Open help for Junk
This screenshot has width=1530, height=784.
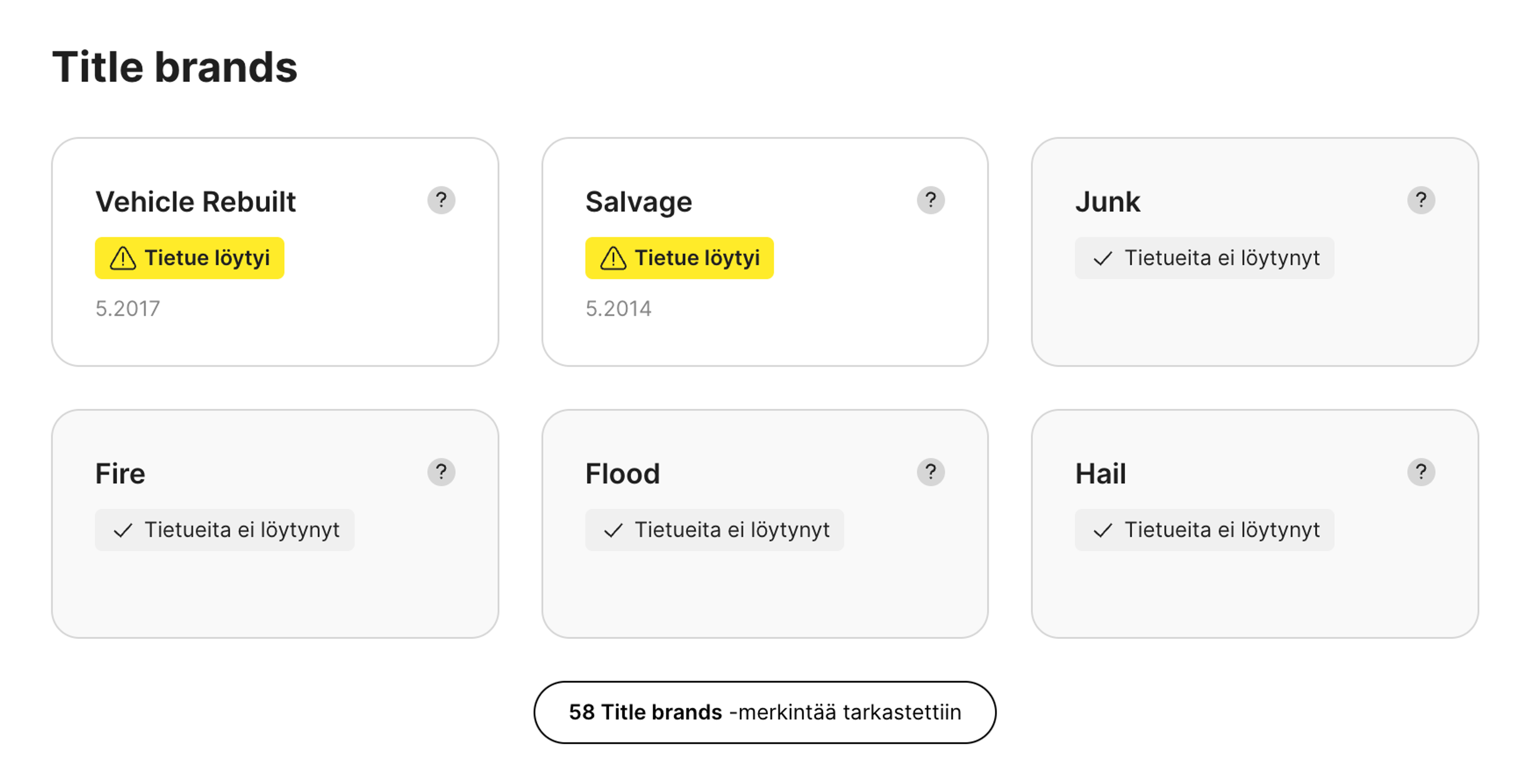click(1421, 200)
